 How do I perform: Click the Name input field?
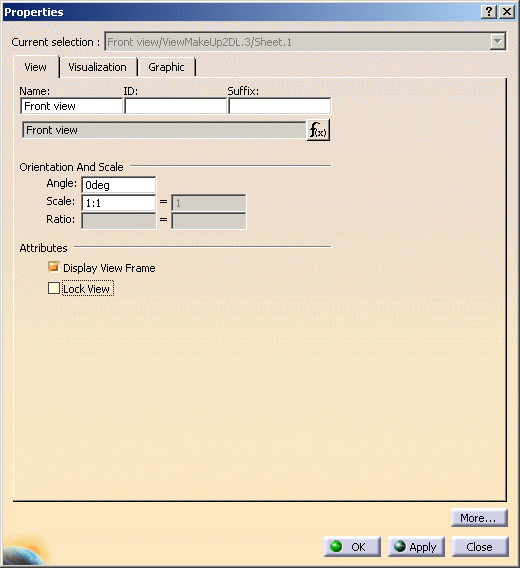point(71,106)
